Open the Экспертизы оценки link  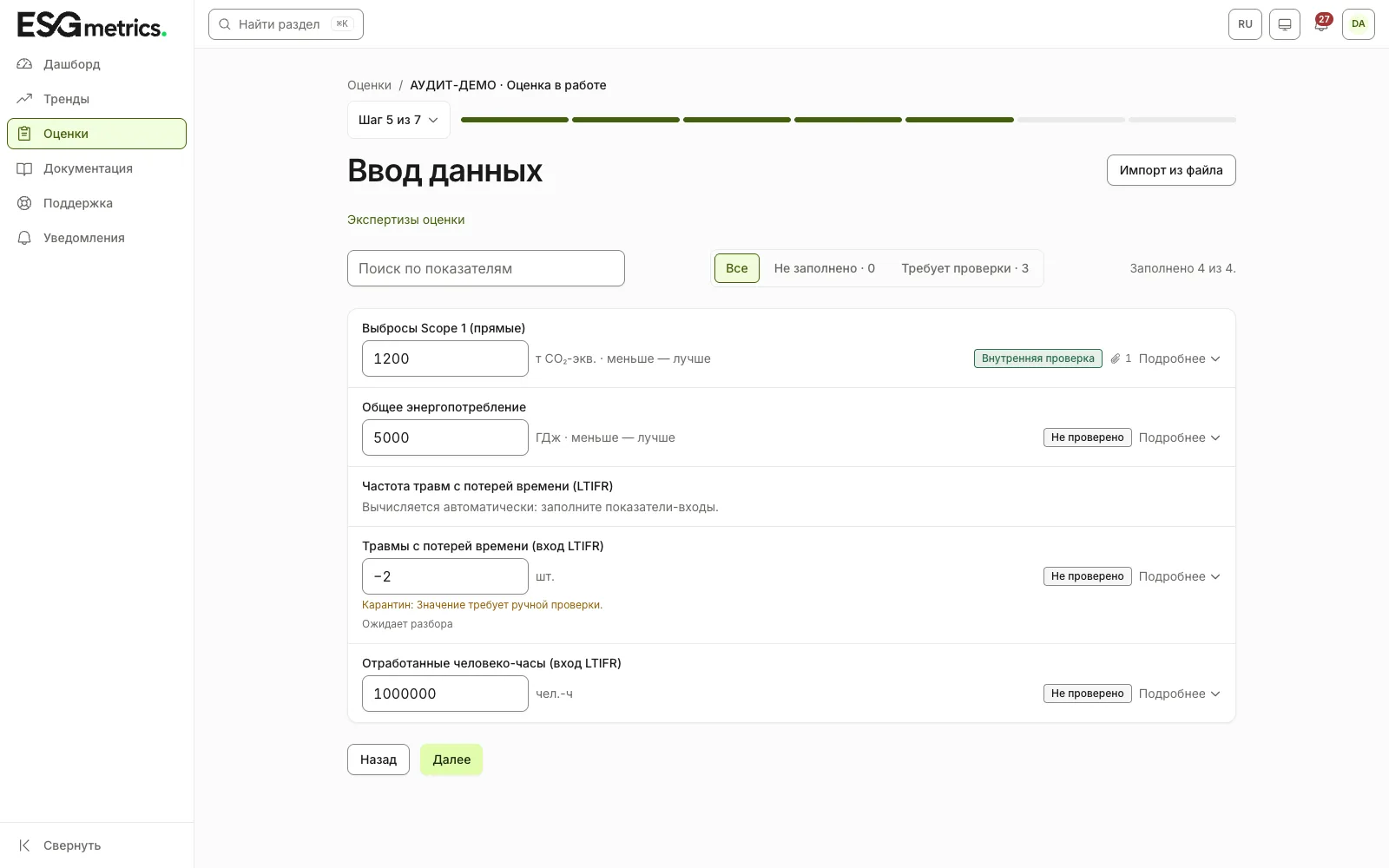click(x=406, y=220)
